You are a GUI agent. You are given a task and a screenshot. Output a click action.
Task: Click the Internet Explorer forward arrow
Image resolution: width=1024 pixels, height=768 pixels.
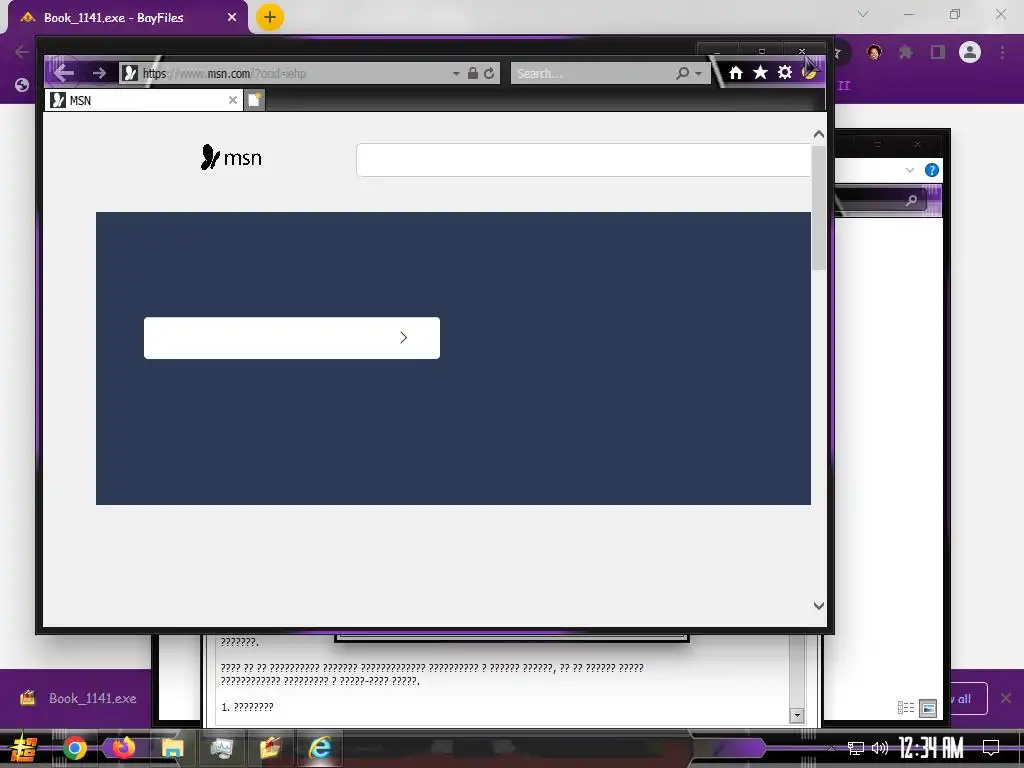pos(99,73)
